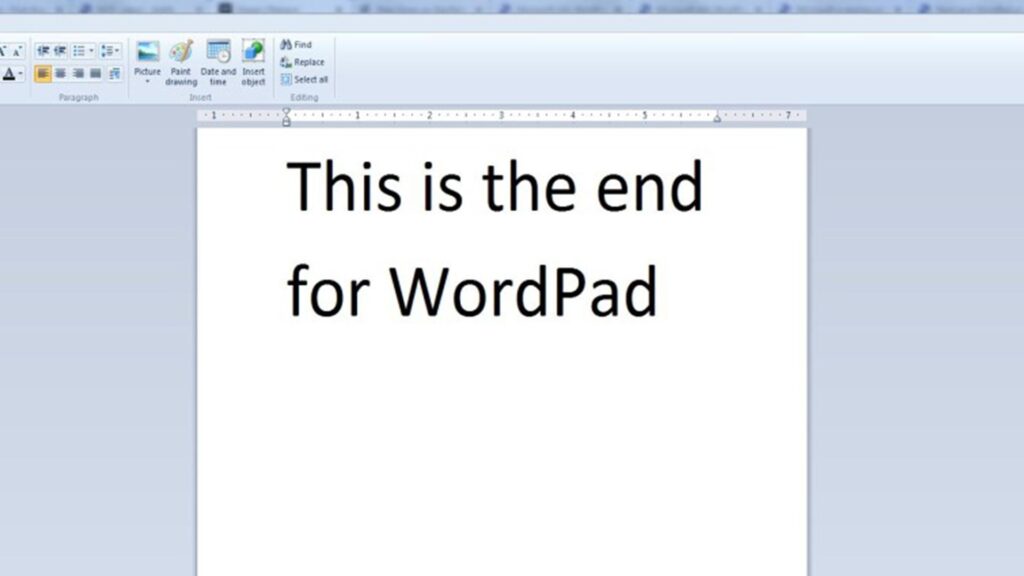The image size is (1024, 576).
Task: Decrease the paragraph indent
Action: pos(42,48)
